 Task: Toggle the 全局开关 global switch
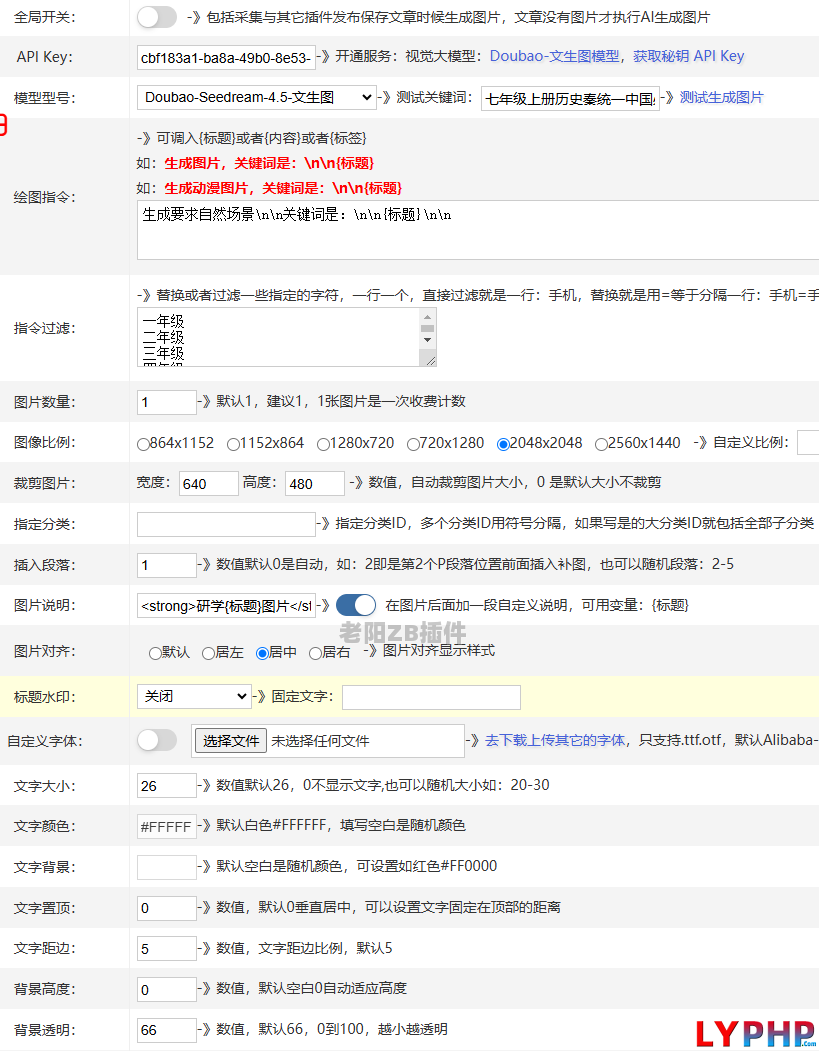click(156, 17)
